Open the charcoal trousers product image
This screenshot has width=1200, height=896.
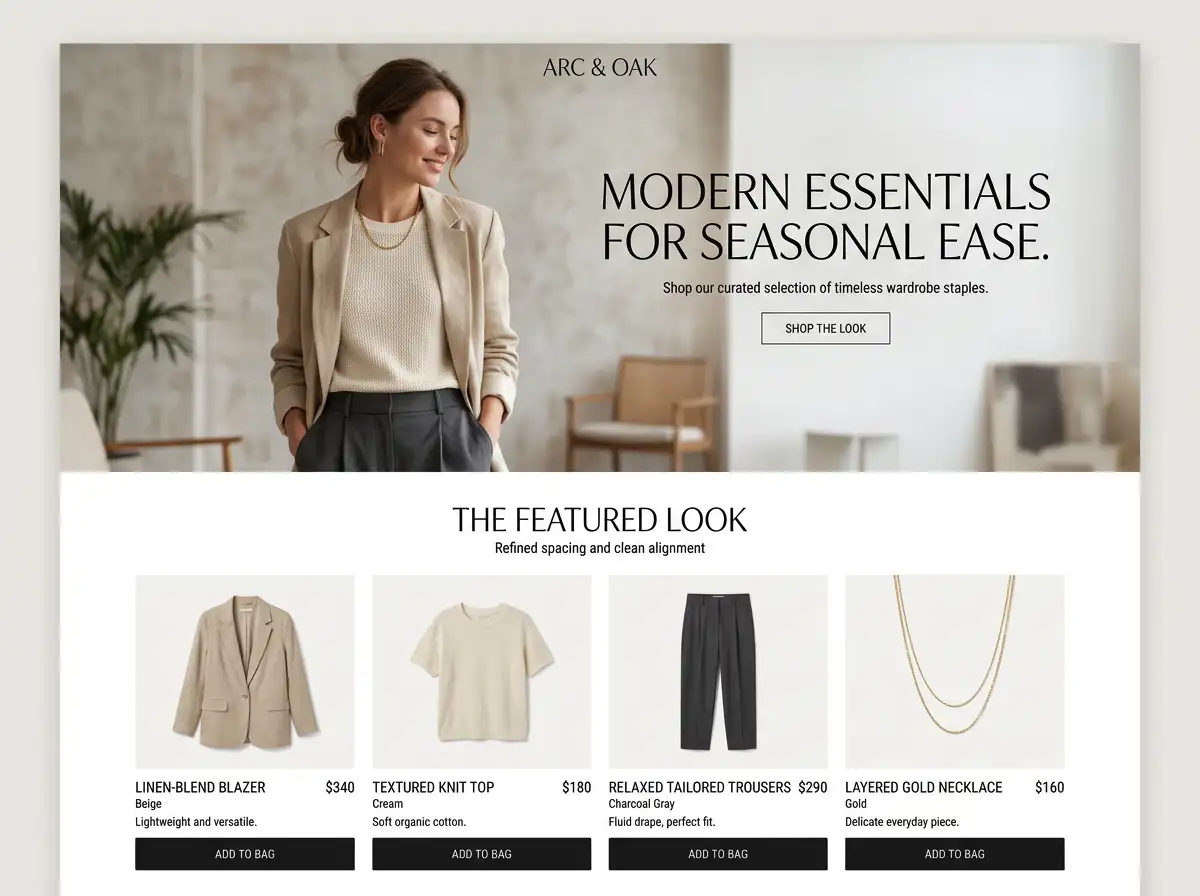tap(718, 671)
